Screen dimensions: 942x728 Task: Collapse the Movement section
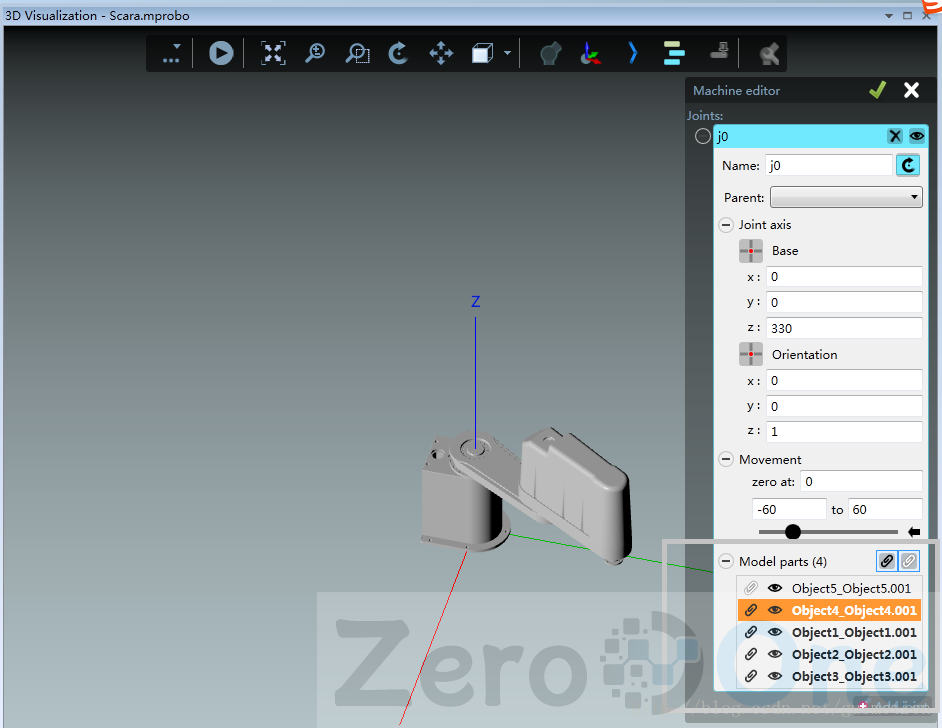pyautogui.click(x=726, y=460)
